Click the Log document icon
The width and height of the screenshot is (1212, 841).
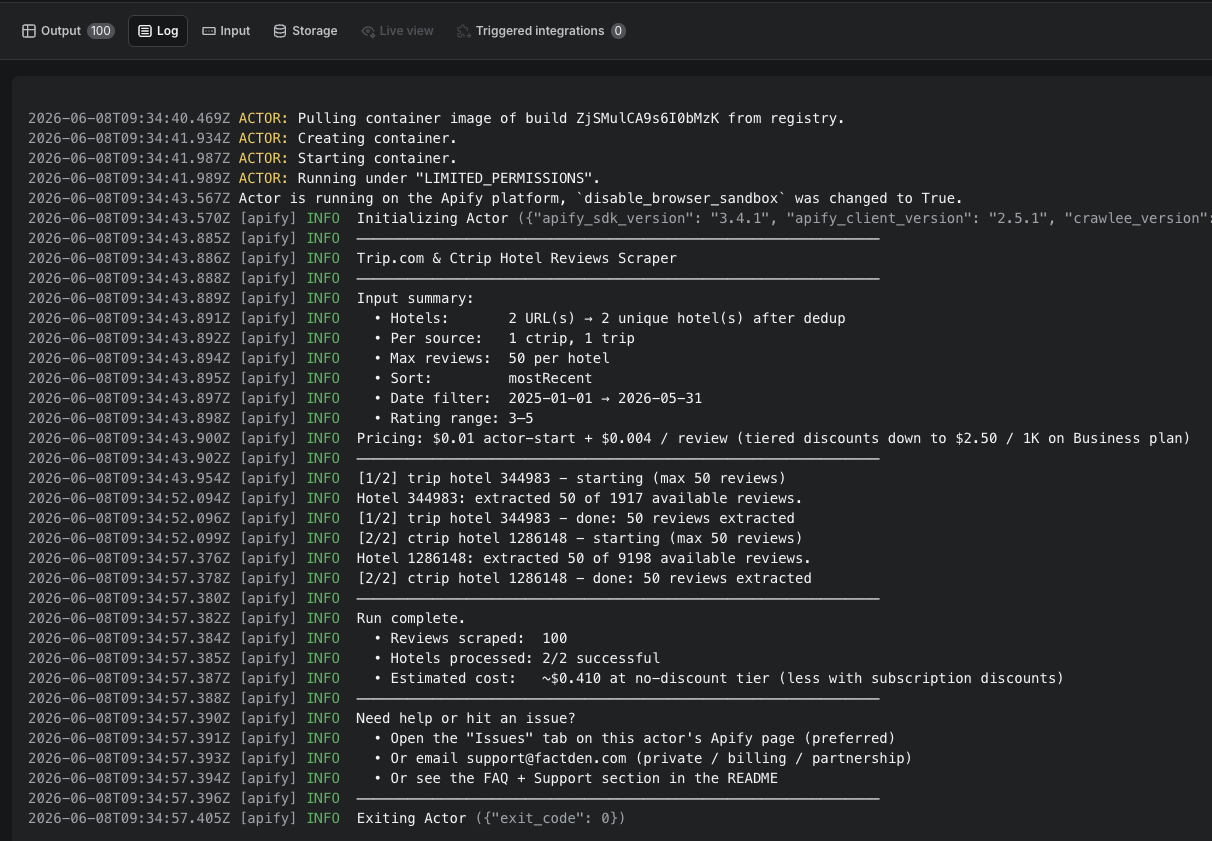tap(145, 31)
